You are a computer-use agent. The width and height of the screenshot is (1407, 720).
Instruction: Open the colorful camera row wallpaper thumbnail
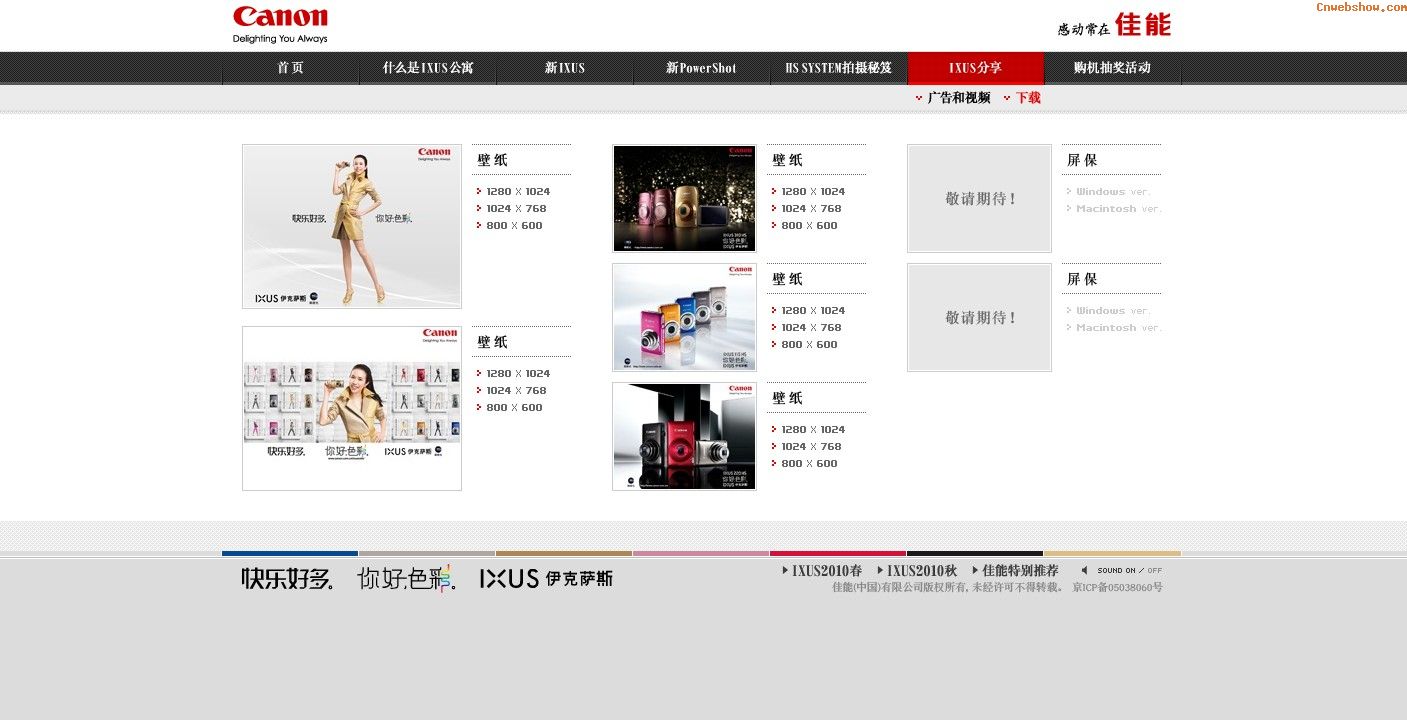pos(684,317)
